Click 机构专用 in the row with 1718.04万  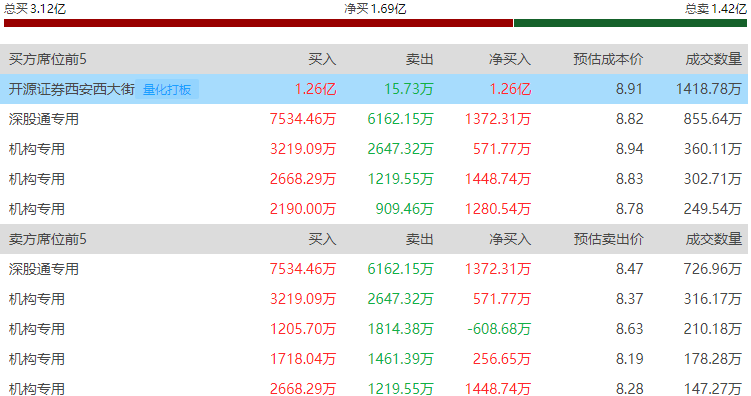[36, 359]
